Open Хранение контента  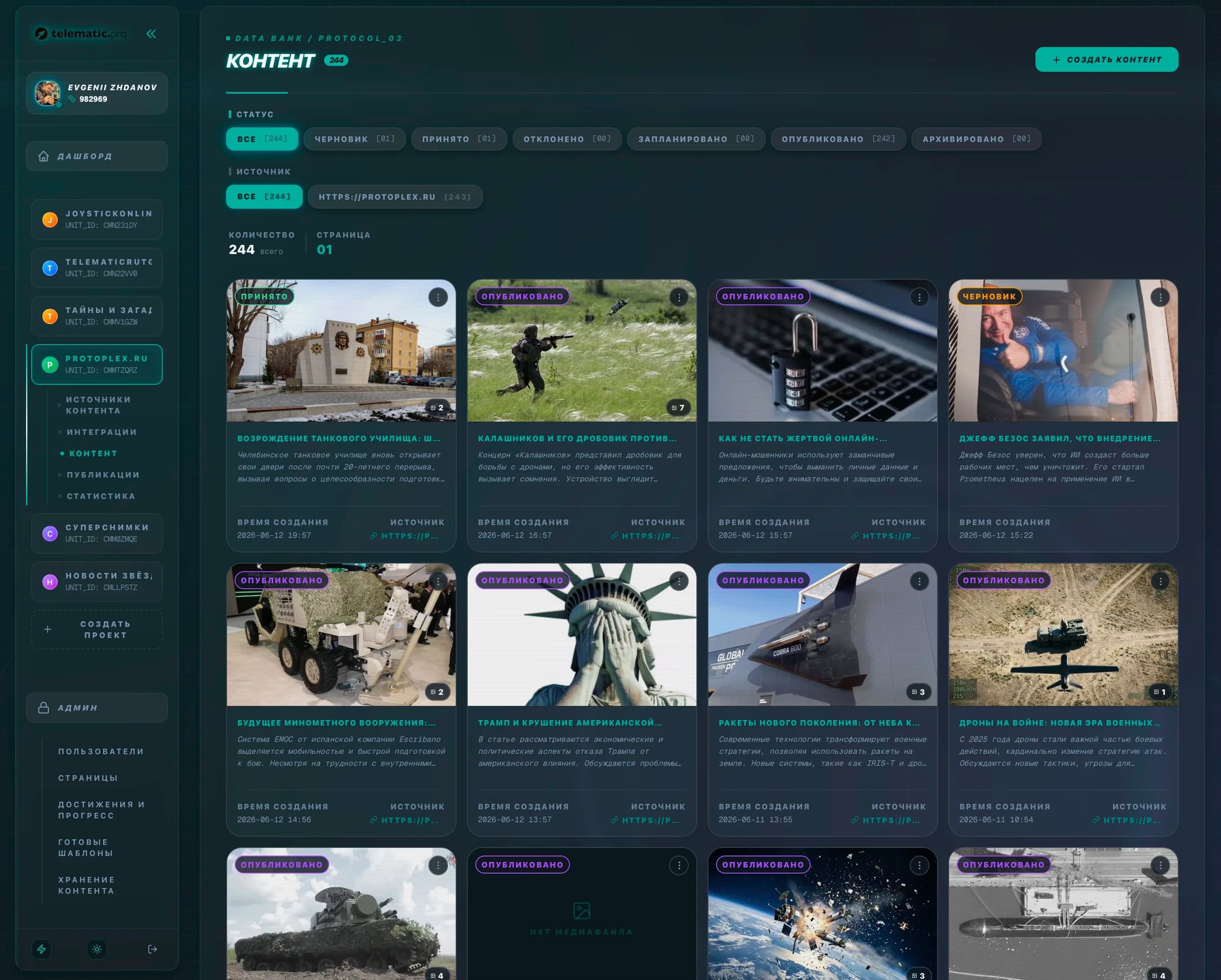pos(86,885)
